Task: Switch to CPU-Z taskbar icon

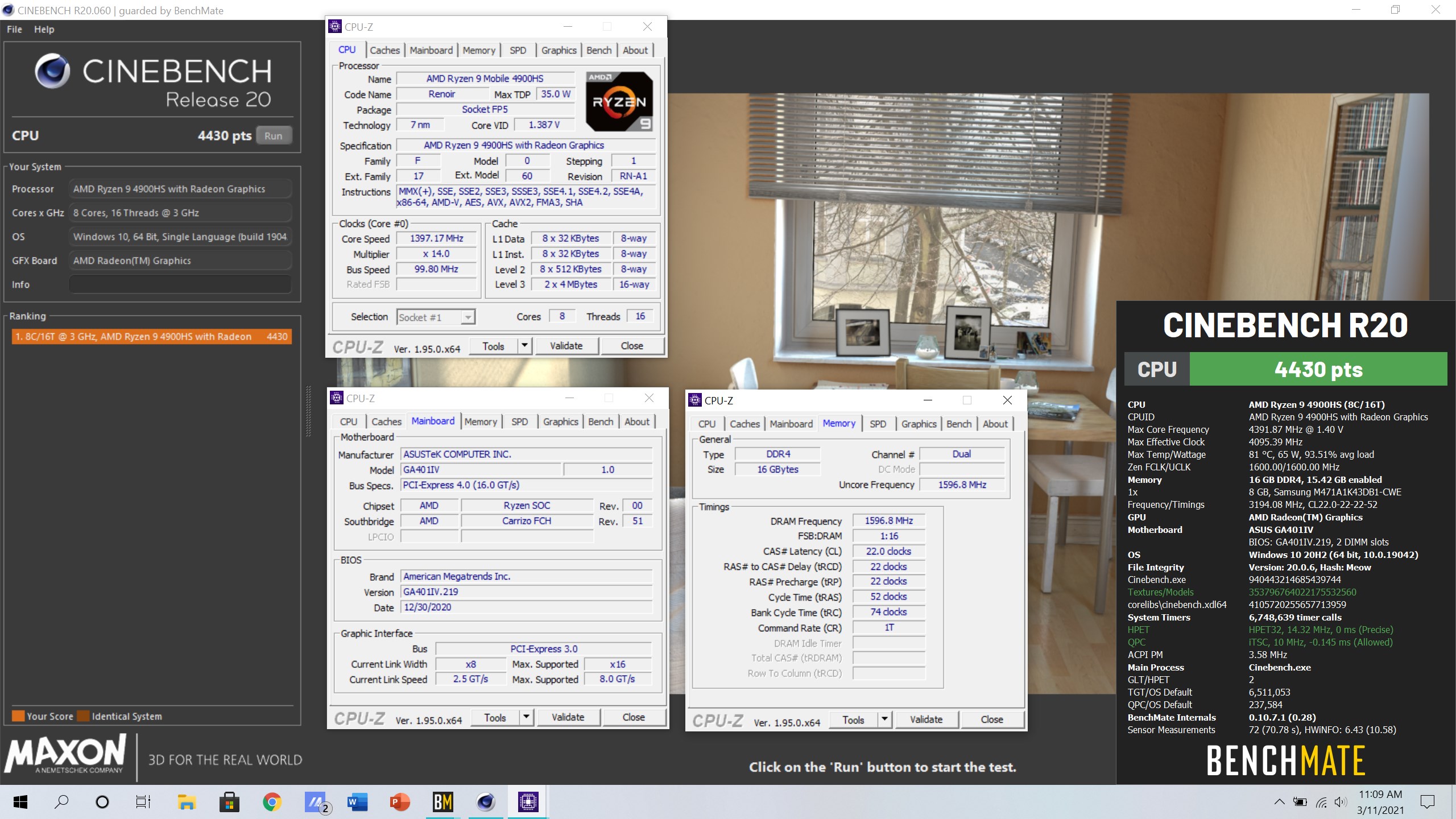Action: coord(528,802)
